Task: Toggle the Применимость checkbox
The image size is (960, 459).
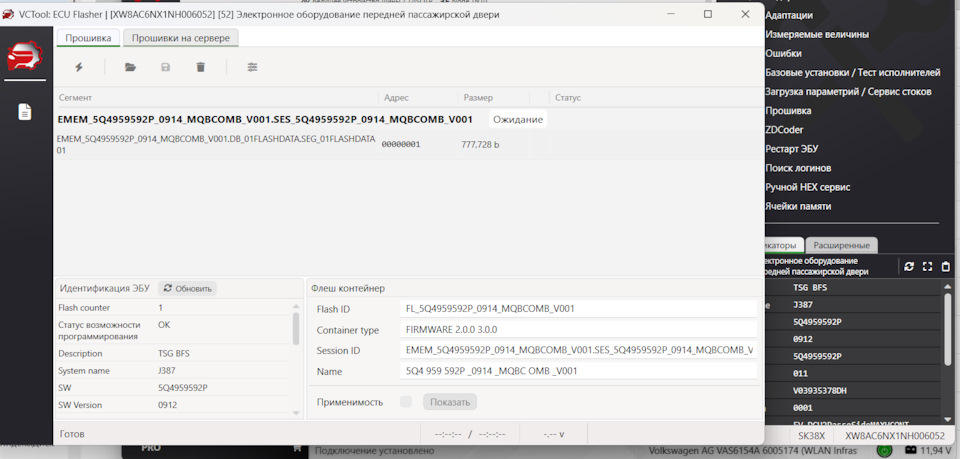Action: (405, 402)
